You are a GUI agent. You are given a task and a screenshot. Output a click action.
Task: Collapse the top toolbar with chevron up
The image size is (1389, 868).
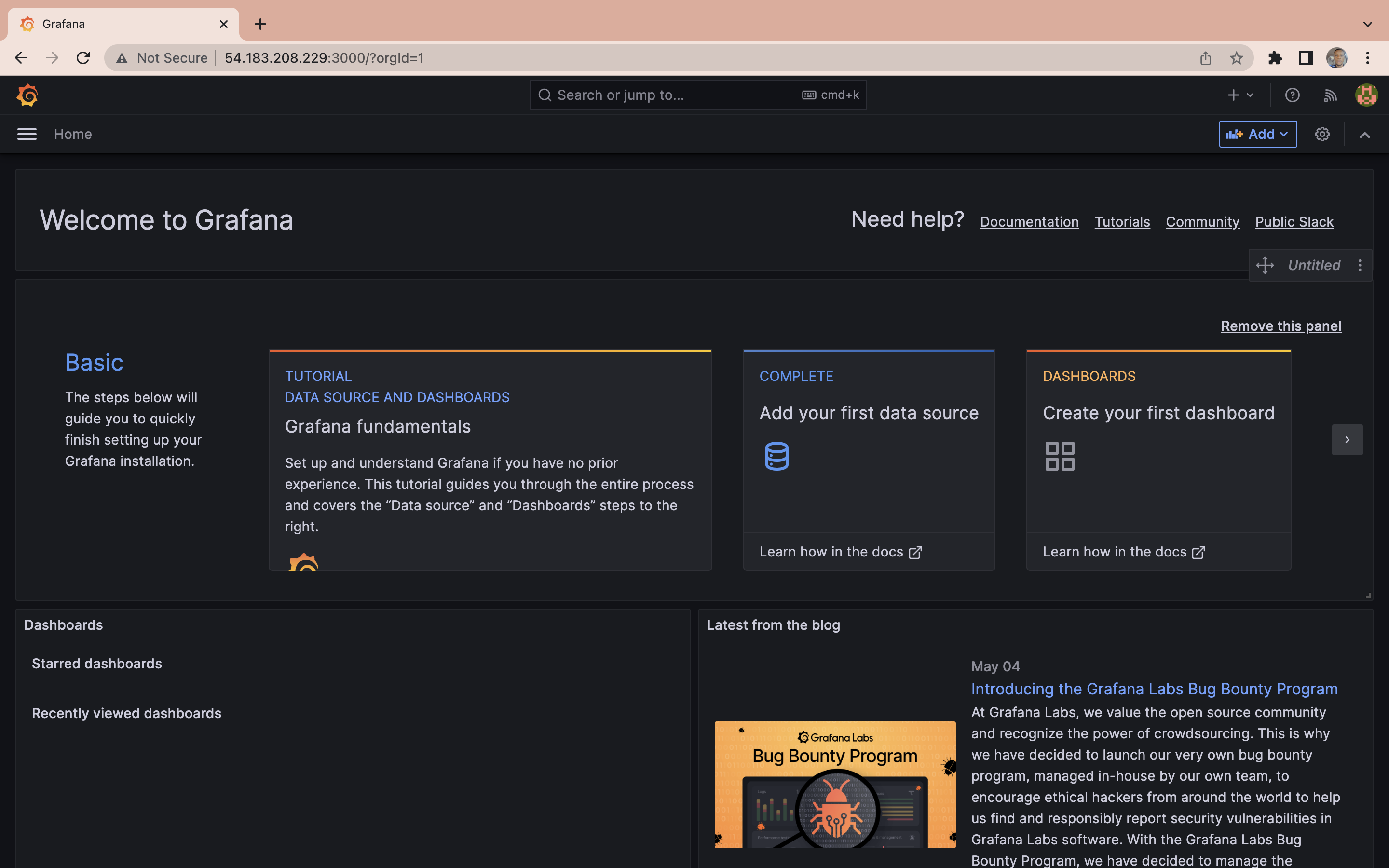click(x=1365, y=135)
